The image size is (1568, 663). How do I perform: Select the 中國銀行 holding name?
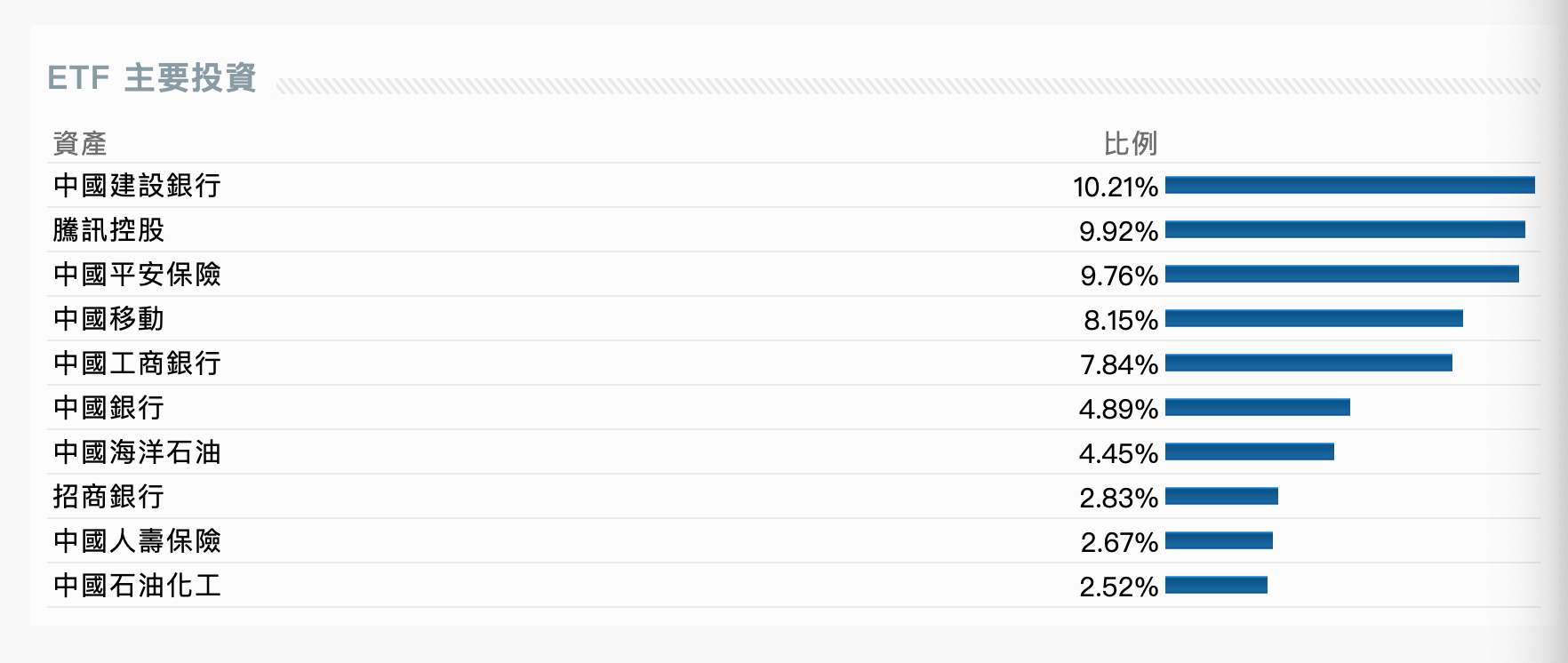click(x=108, y=408)
